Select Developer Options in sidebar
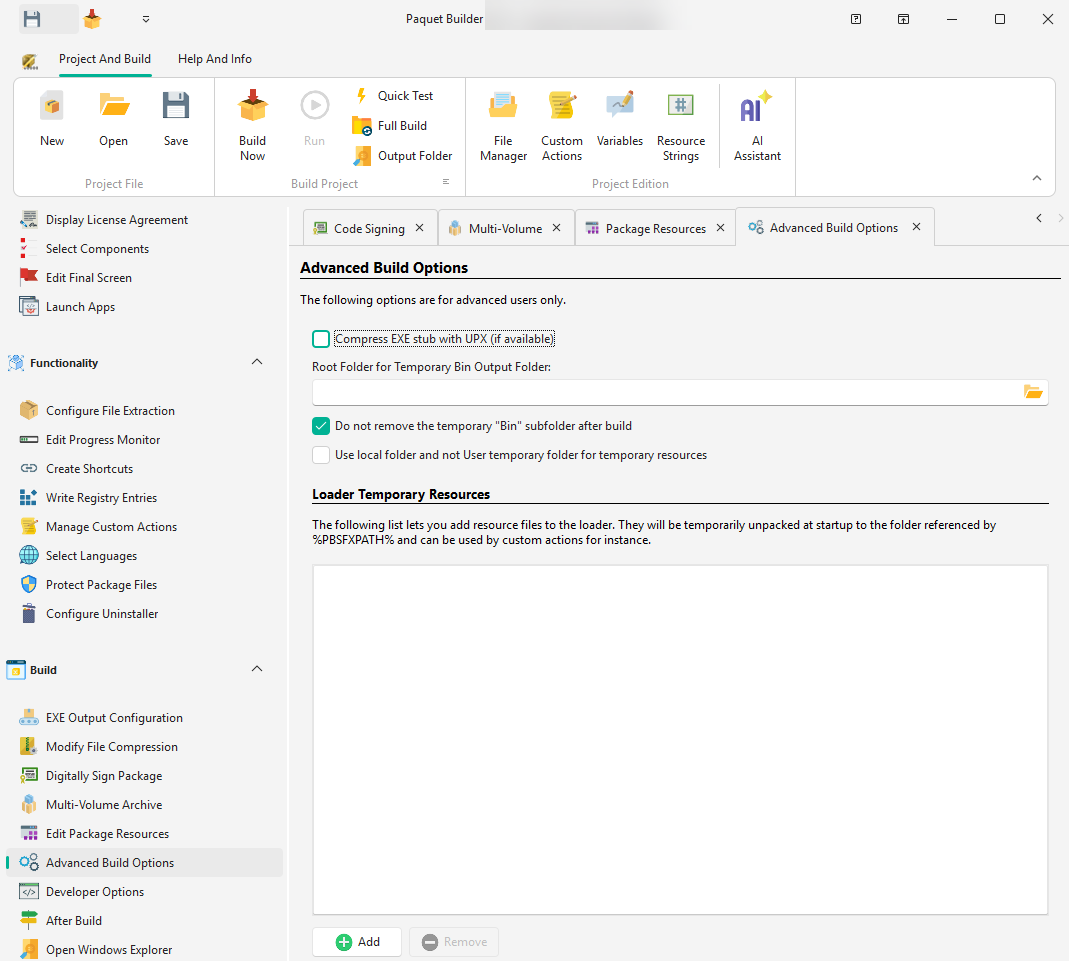This screenshot has width=1069, height=961. 95,892
